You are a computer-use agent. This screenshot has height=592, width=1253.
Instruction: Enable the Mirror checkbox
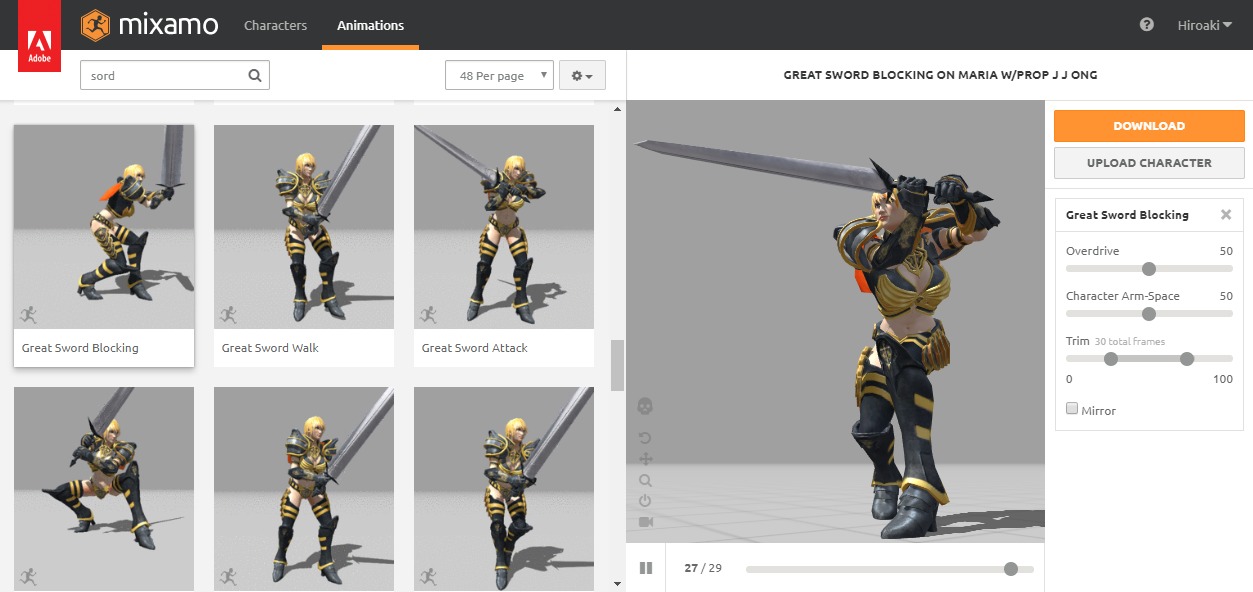pos(1072,409)
